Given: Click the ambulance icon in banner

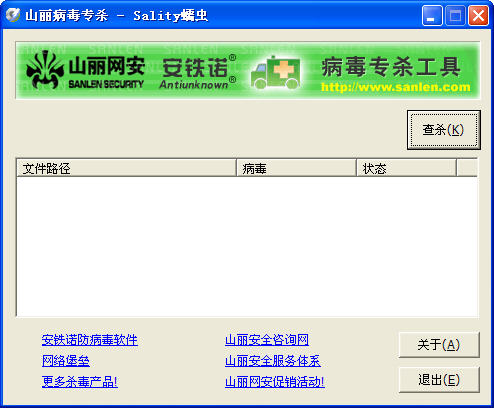Looking at the screenshot, I should click(275, 72).
